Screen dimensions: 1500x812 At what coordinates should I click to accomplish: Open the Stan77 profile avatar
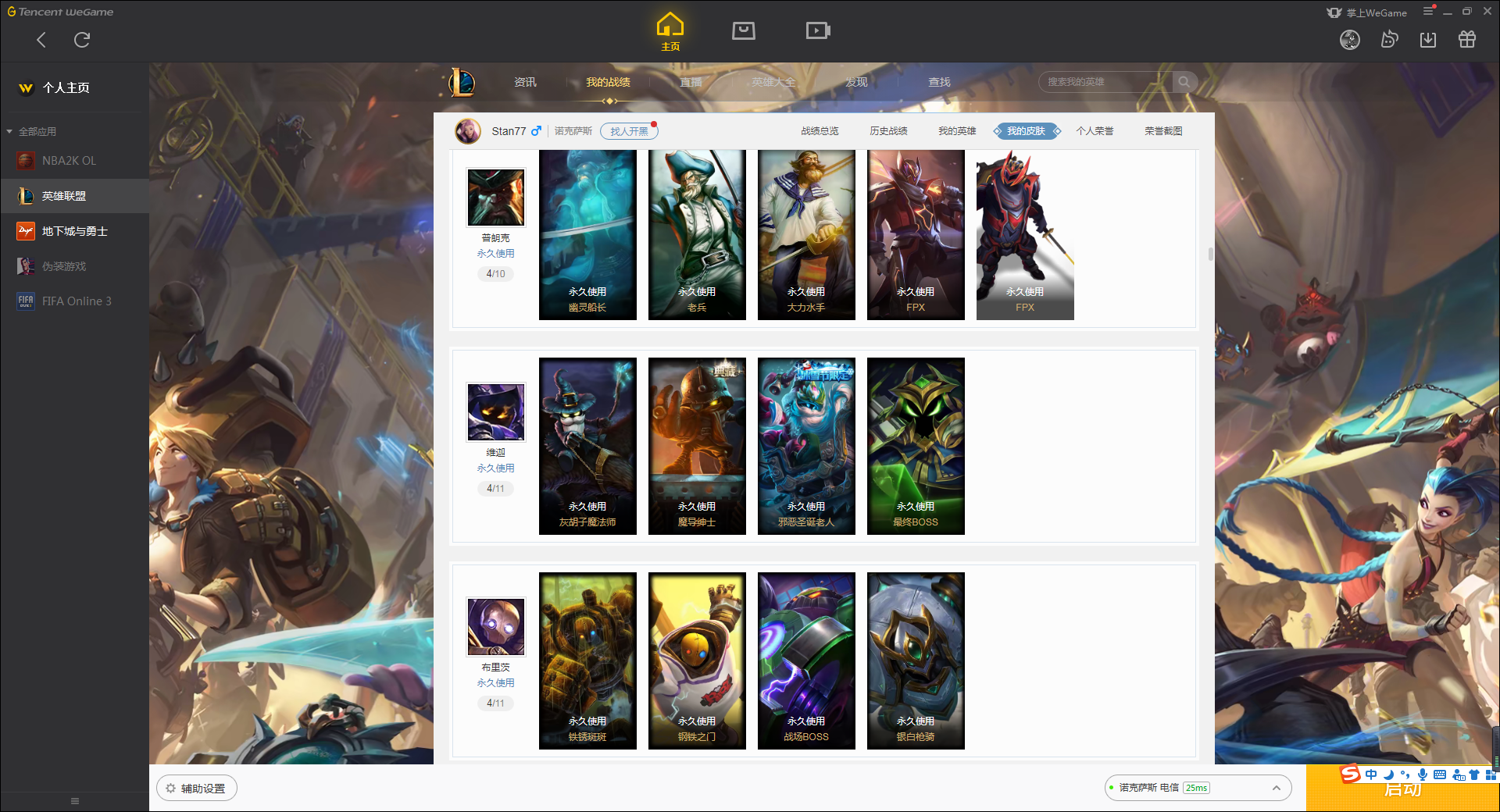point(468,131)
